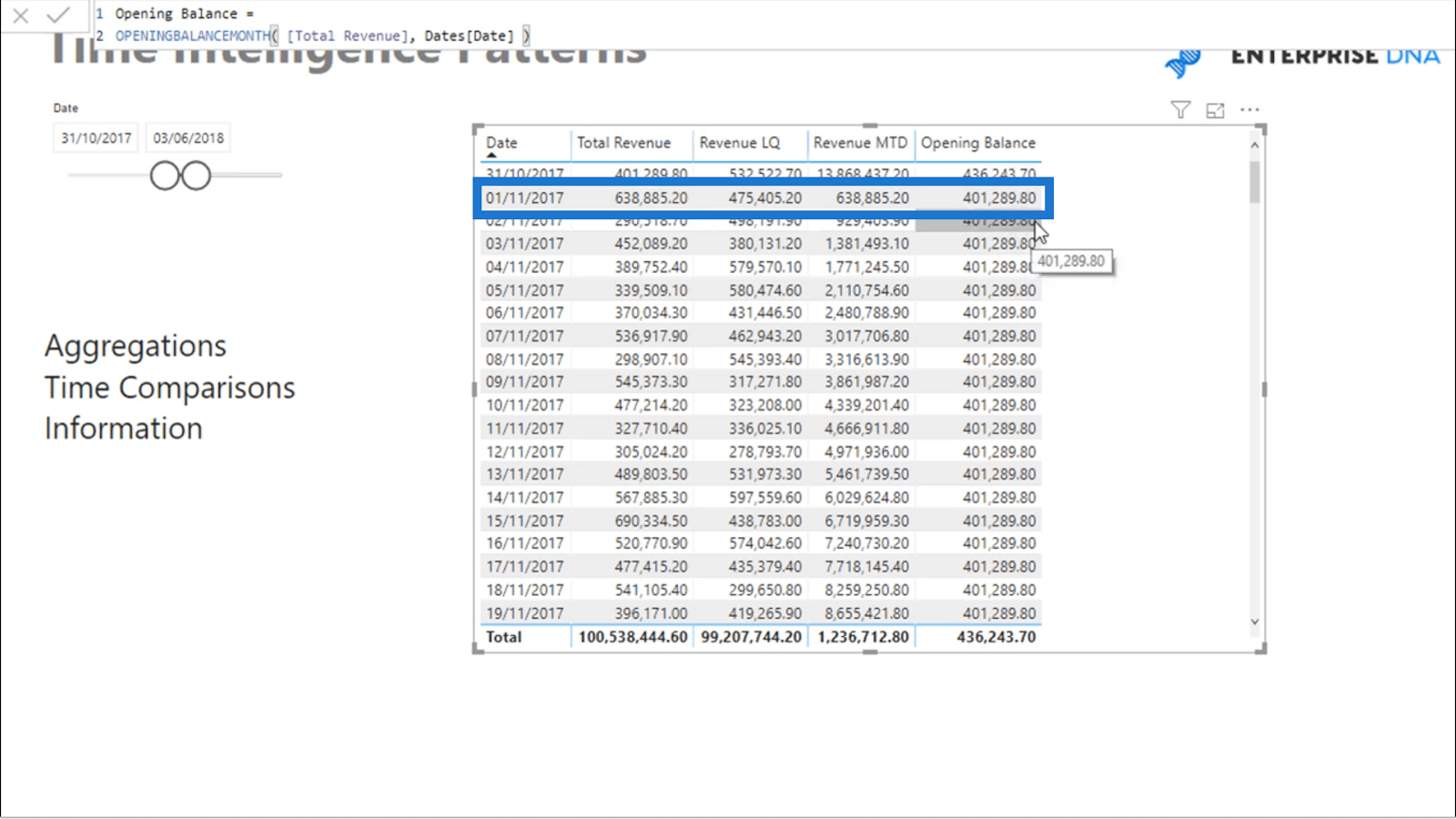Click the date cell 16/11/2017
The width and height of the screenshot is (1456, 819).
click(x=524, y=543)
